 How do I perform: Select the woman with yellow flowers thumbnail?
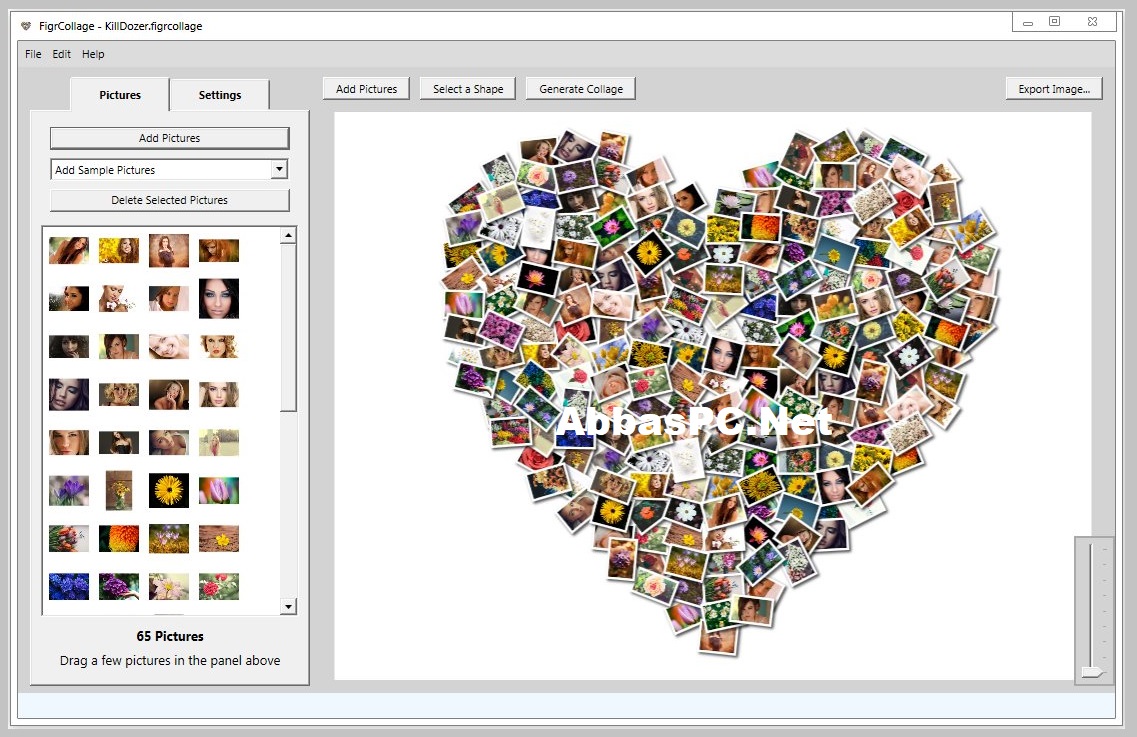(x=119, y=250)
